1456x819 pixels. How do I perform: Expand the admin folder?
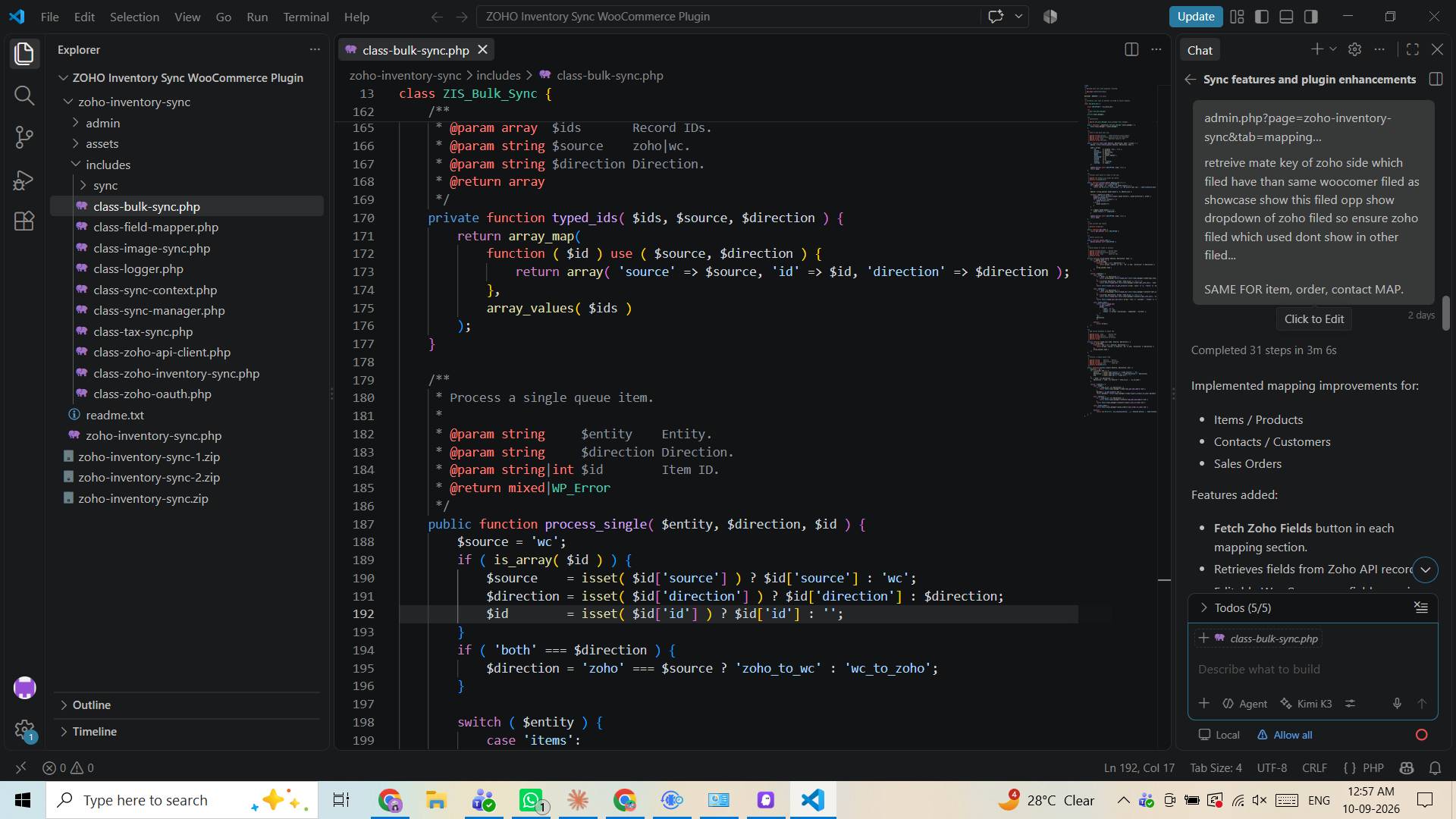click(102, 123)
